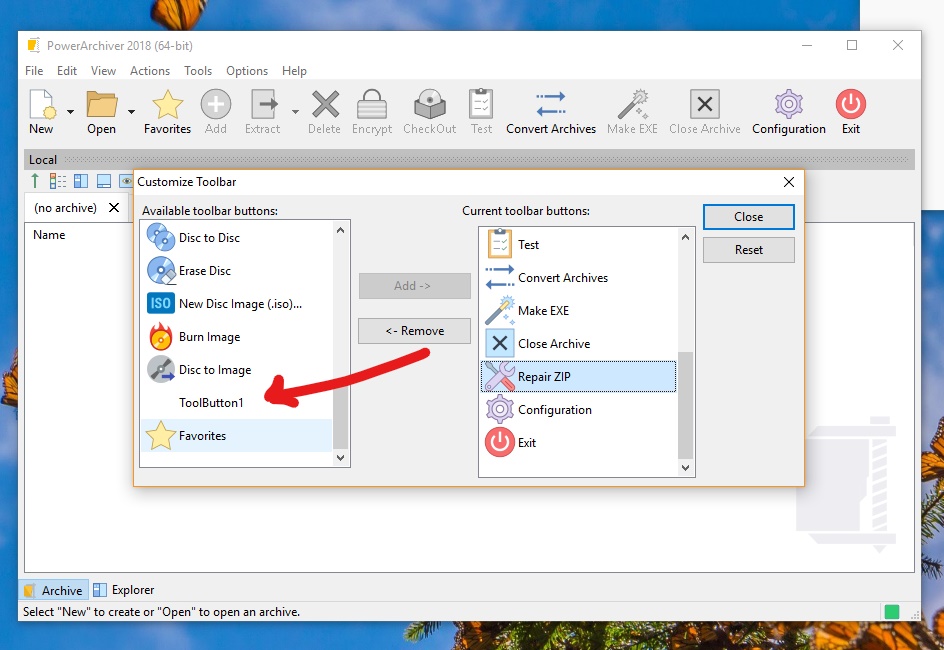Dismiss Customize Toolbar with its title-bar X
This screenshot has width=944, height=650.
[789, 182]
